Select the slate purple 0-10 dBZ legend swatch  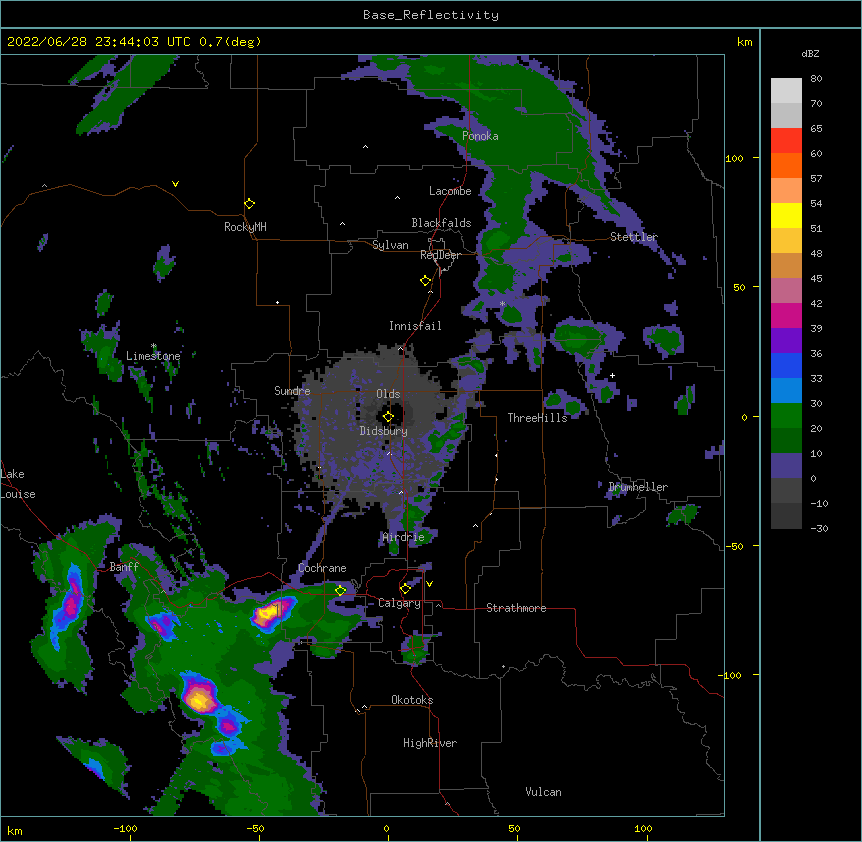coord(786,466)
